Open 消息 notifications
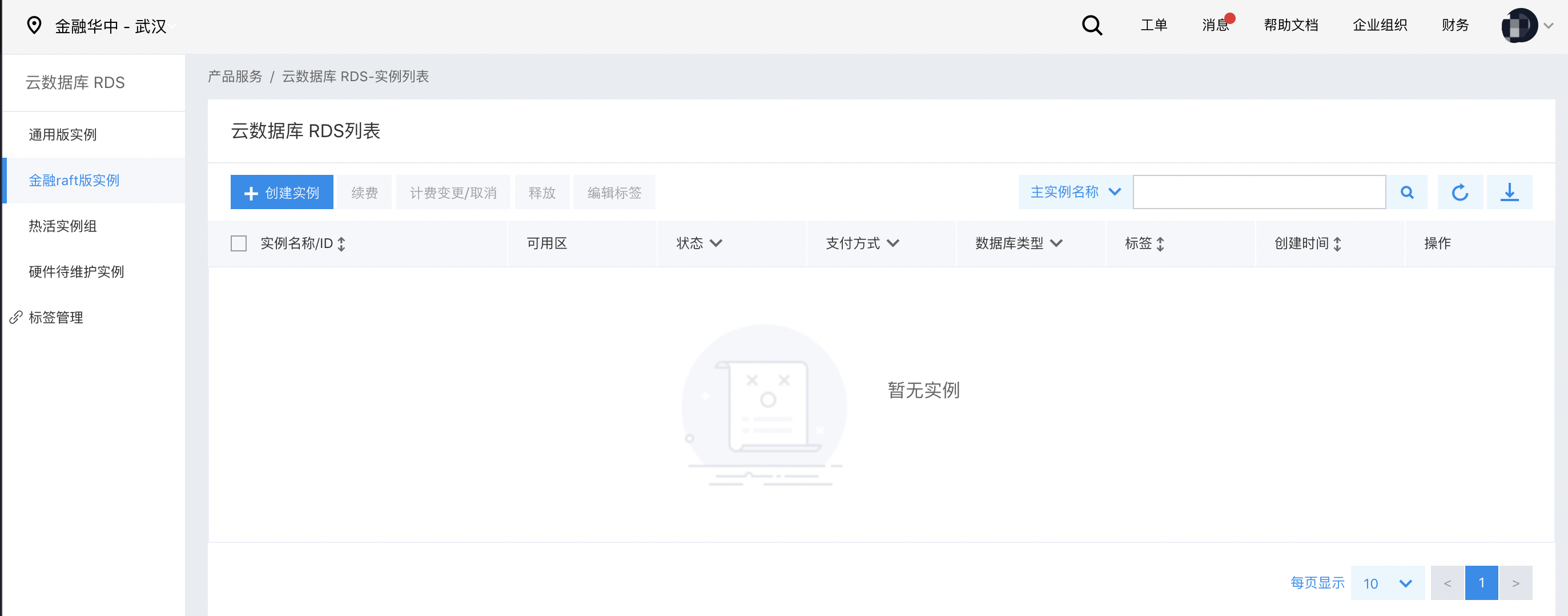This screenshot has height=616, width=1568. (1216, 25)
